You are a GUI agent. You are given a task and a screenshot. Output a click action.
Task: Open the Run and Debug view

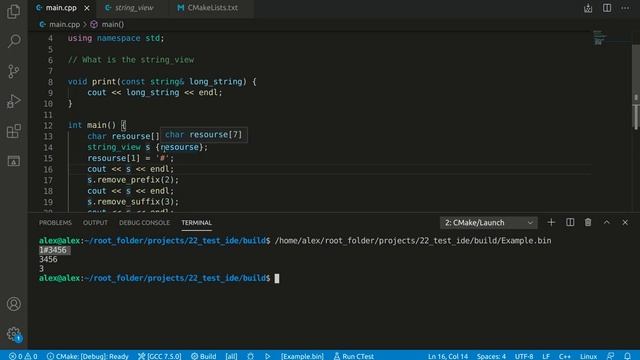13,101
